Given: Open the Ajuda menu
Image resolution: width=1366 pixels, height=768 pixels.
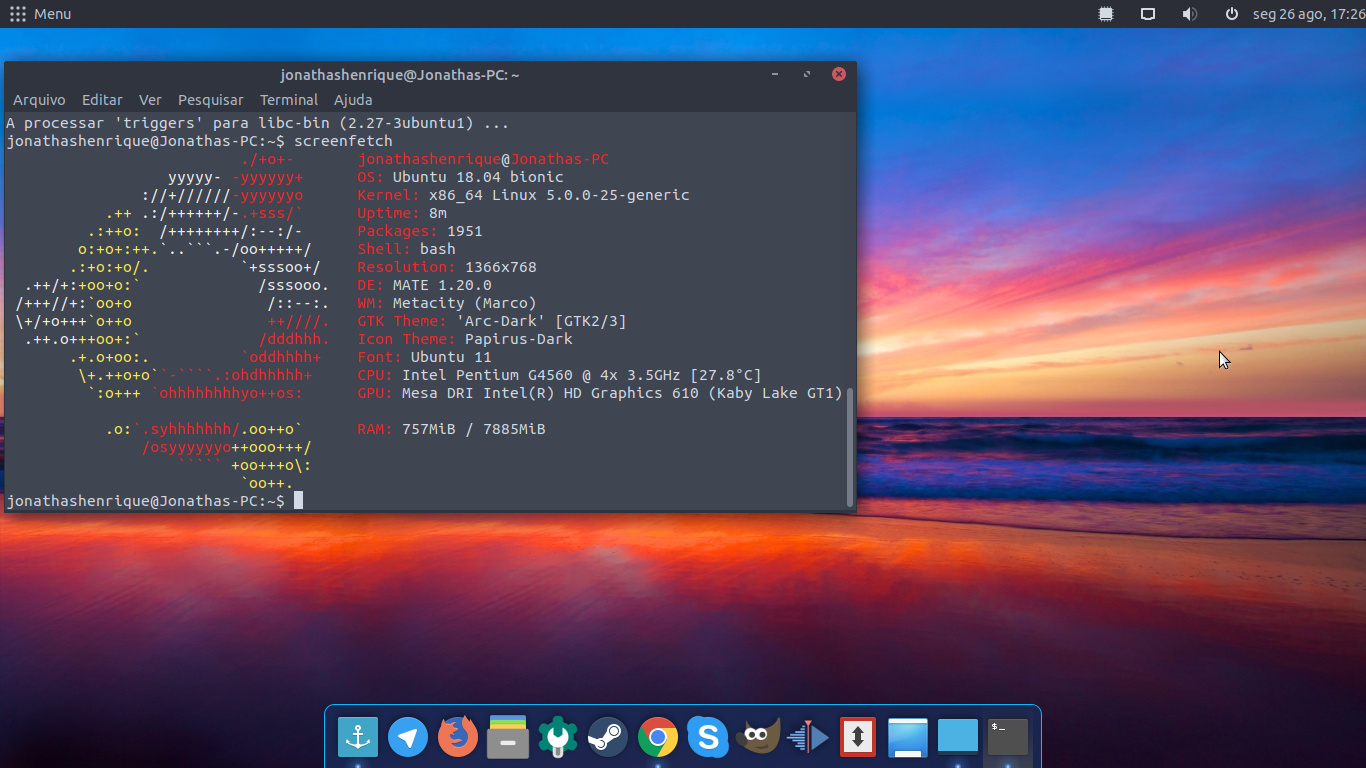Looking at the screenshot, I should point(353,100).
